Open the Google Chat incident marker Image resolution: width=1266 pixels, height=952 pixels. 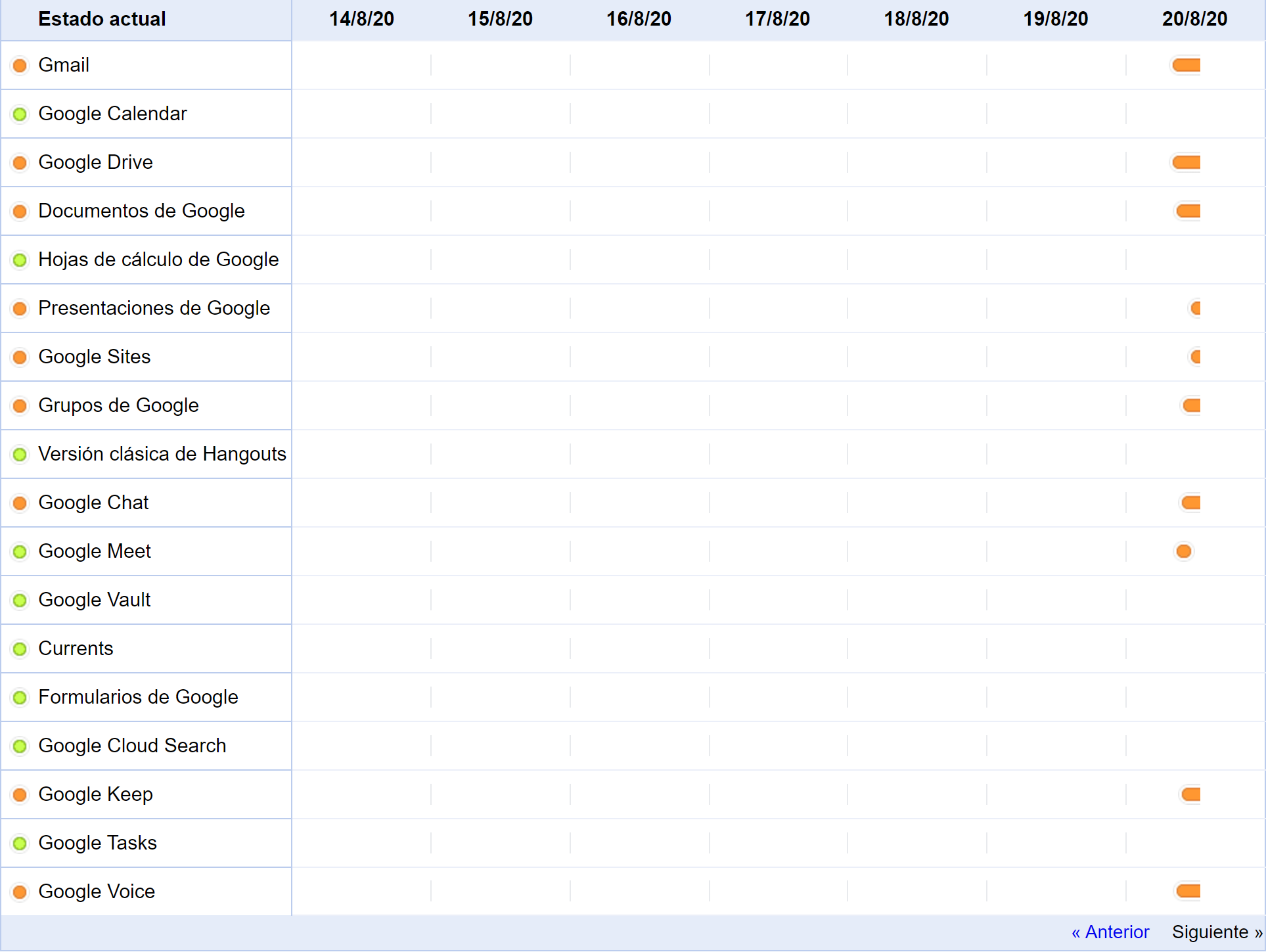tap(1190, 503)
